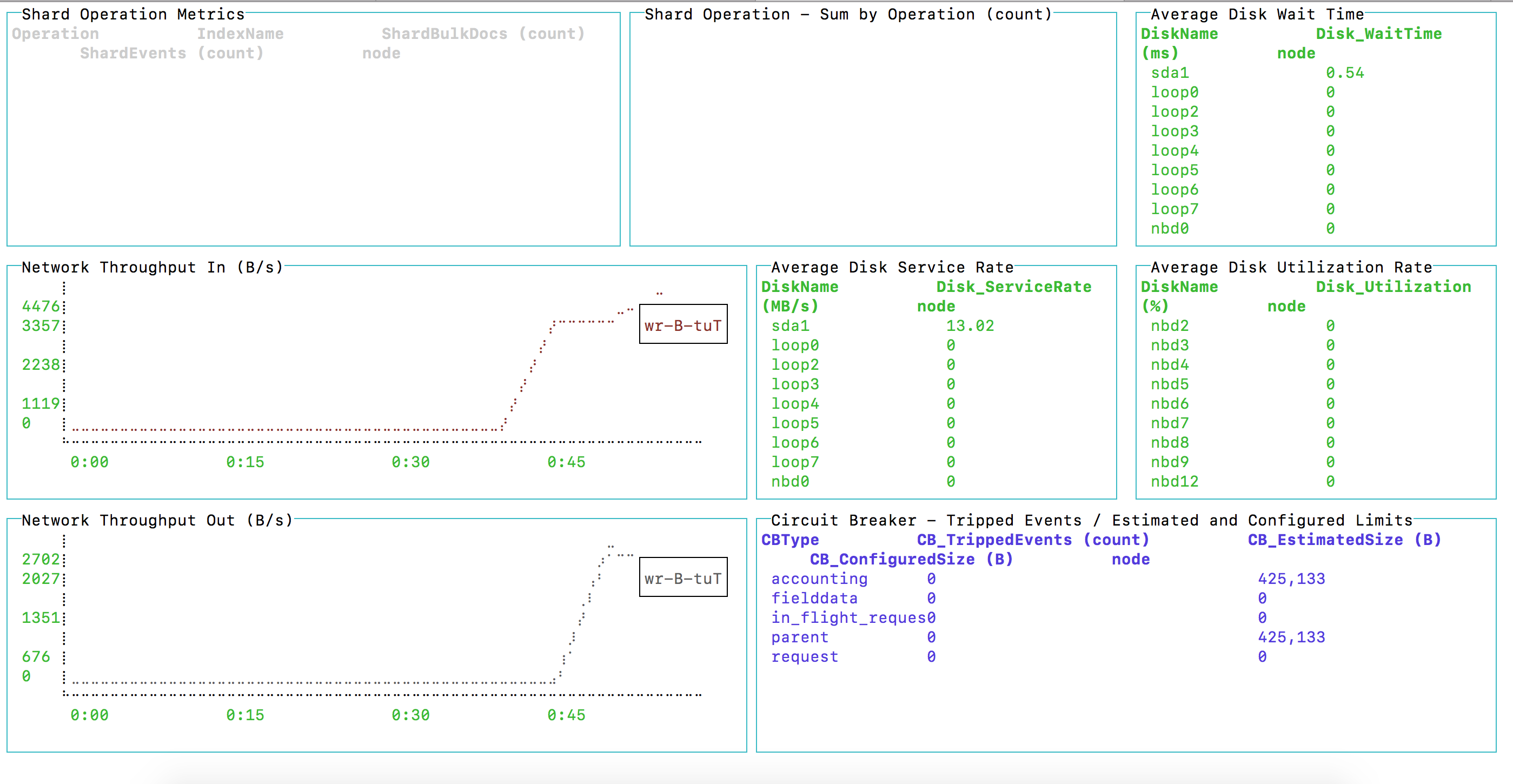Click the 0:45 marker in Network In
The width and height of the screenshot is (1513, 784).
[x=566, y=462]
